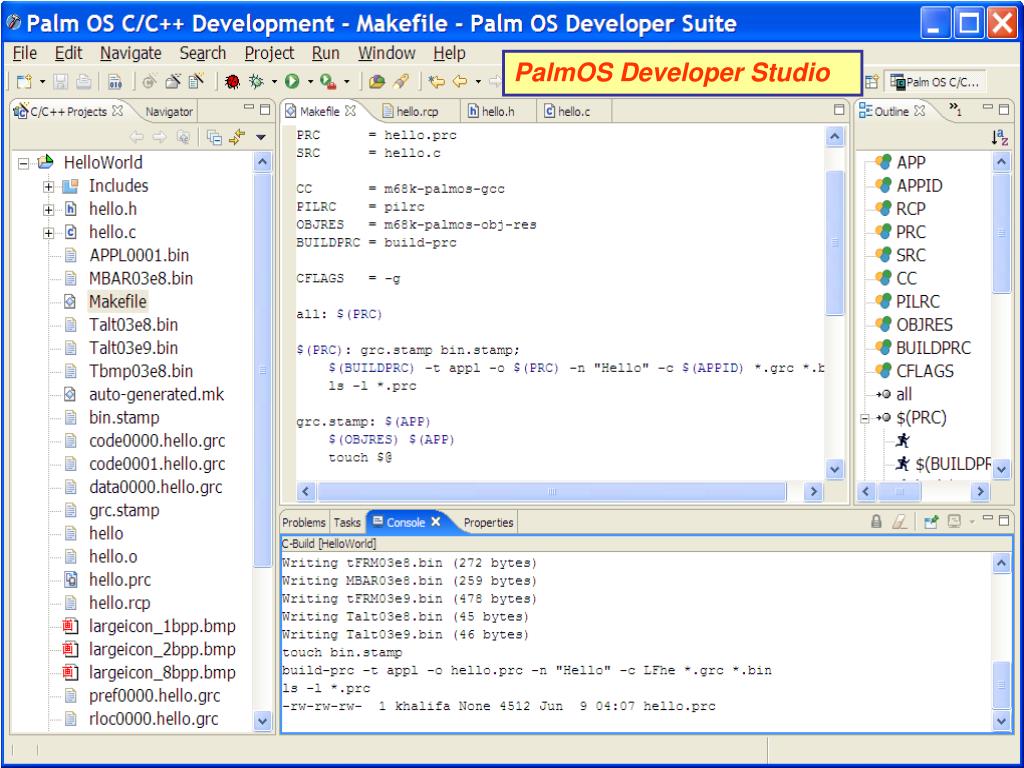1024x768 pixels.
Task: Open the Problems tab
Action: click(304, 522)
